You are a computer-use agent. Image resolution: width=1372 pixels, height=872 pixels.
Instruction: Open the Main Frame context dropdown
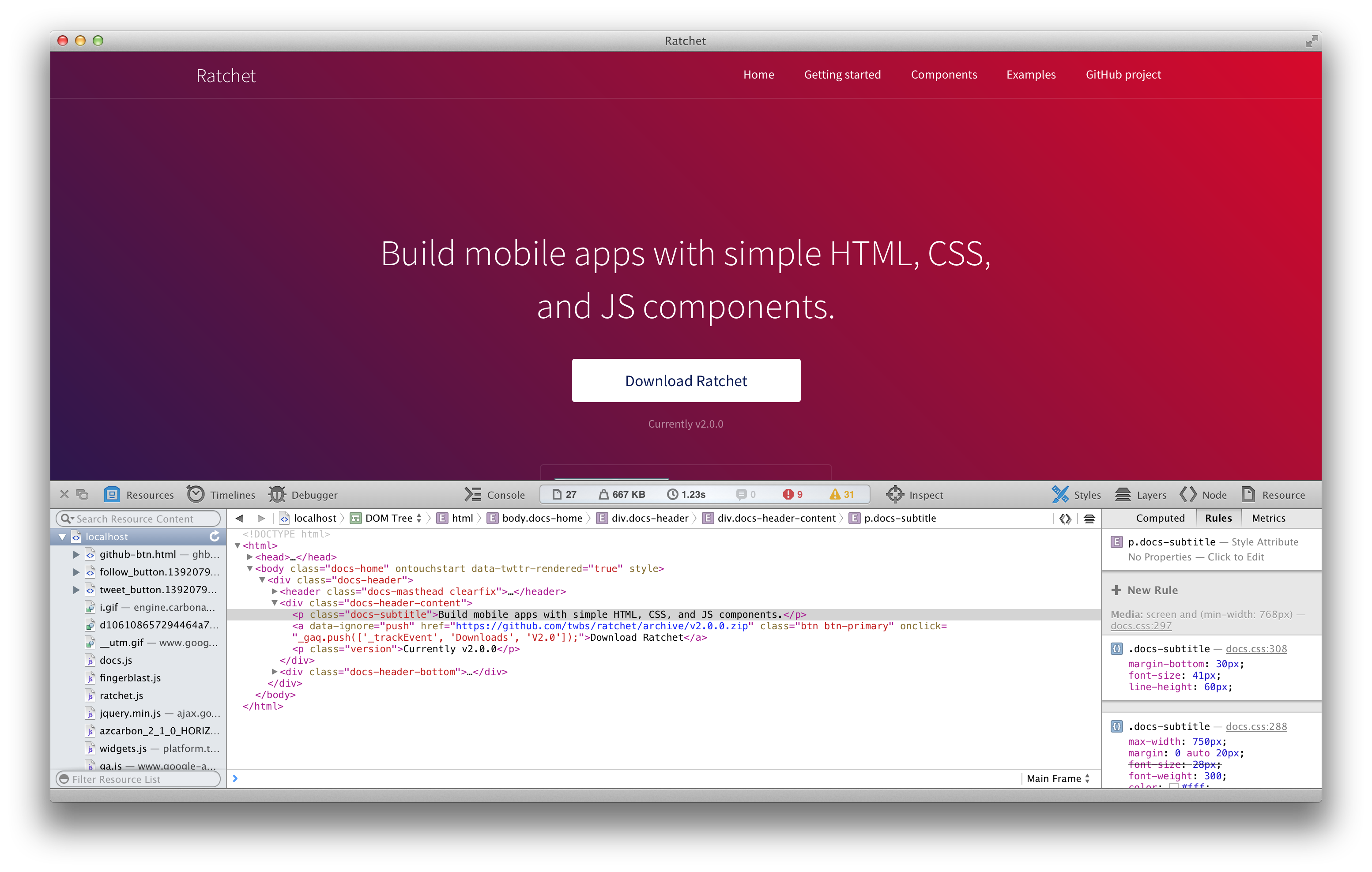[x=1058, y=778]
